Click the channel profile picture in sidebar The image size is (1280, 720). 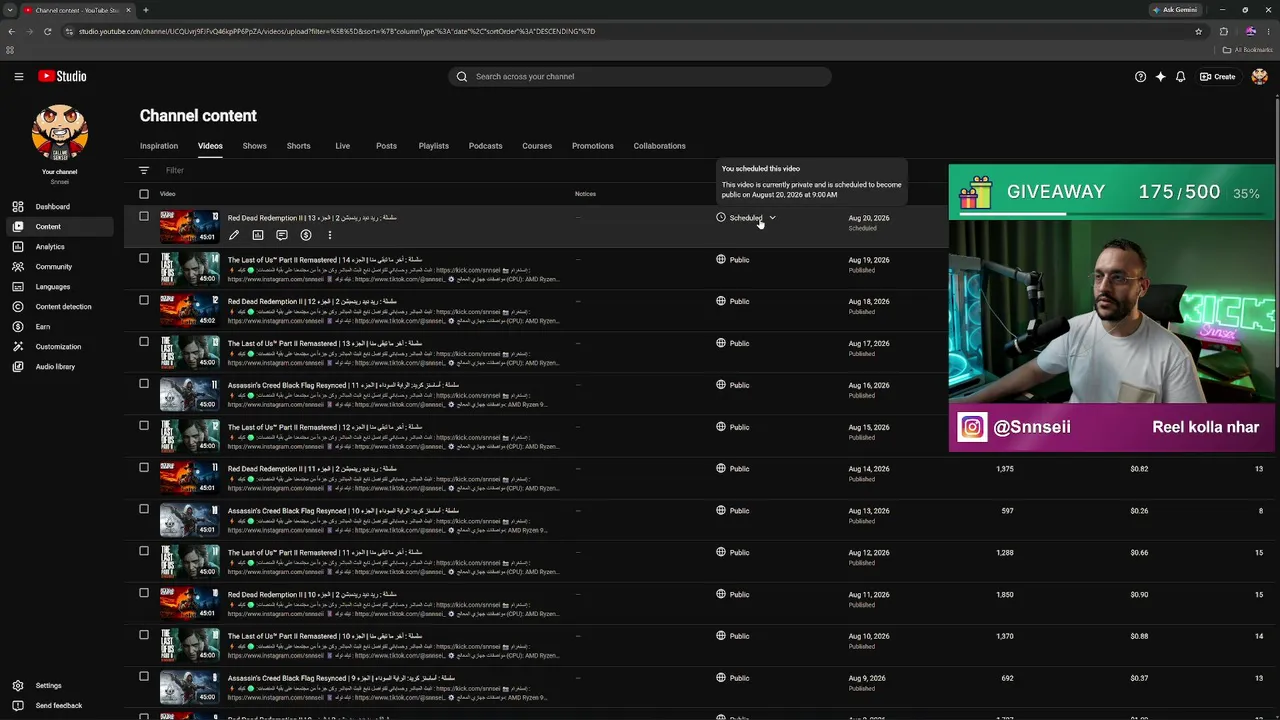[60, 133]
